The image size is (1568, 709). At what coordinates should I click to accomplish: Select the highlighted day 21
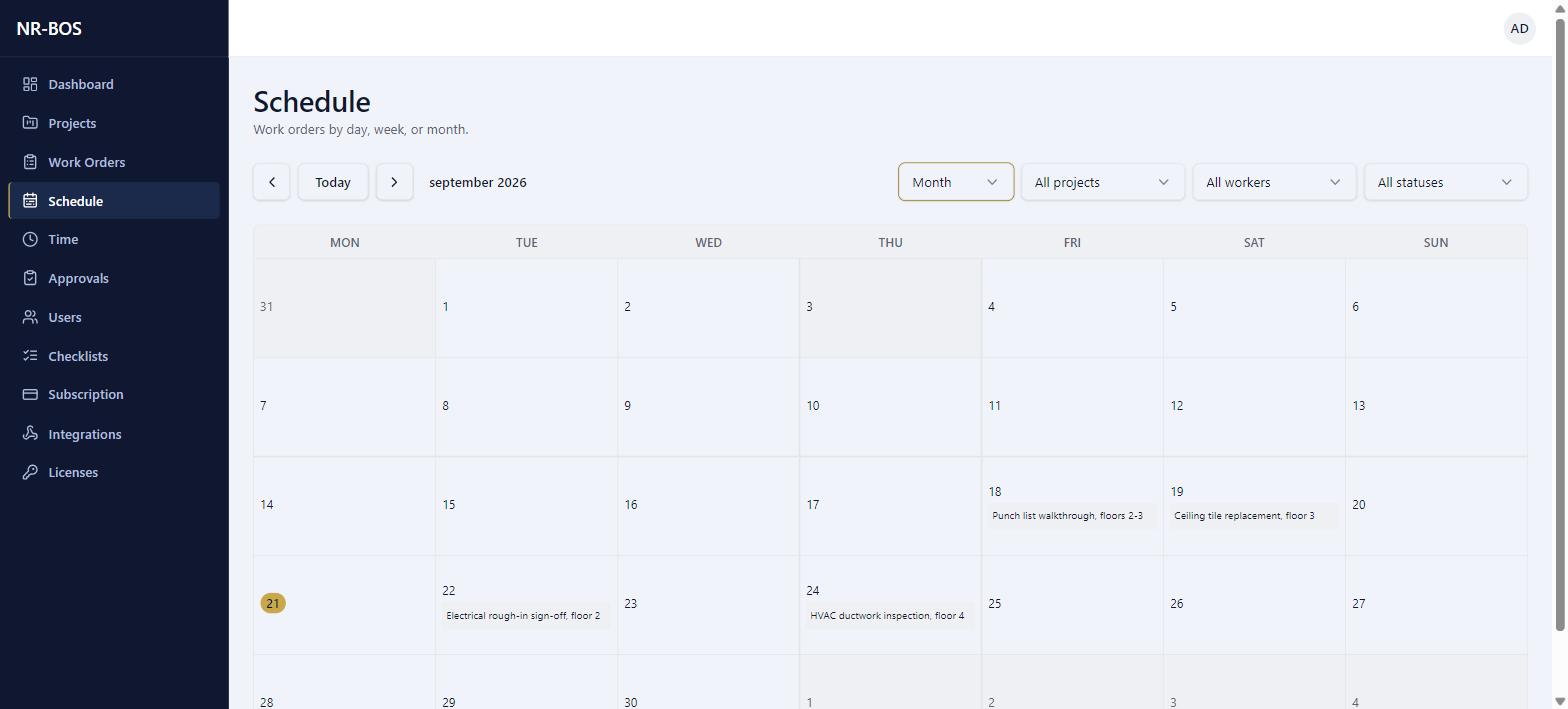(x=272, y=603)
